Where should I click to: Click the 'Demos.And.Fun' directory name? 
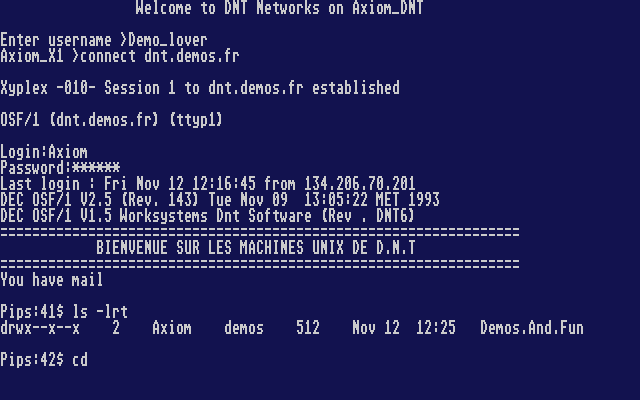(x=532, y=328)
